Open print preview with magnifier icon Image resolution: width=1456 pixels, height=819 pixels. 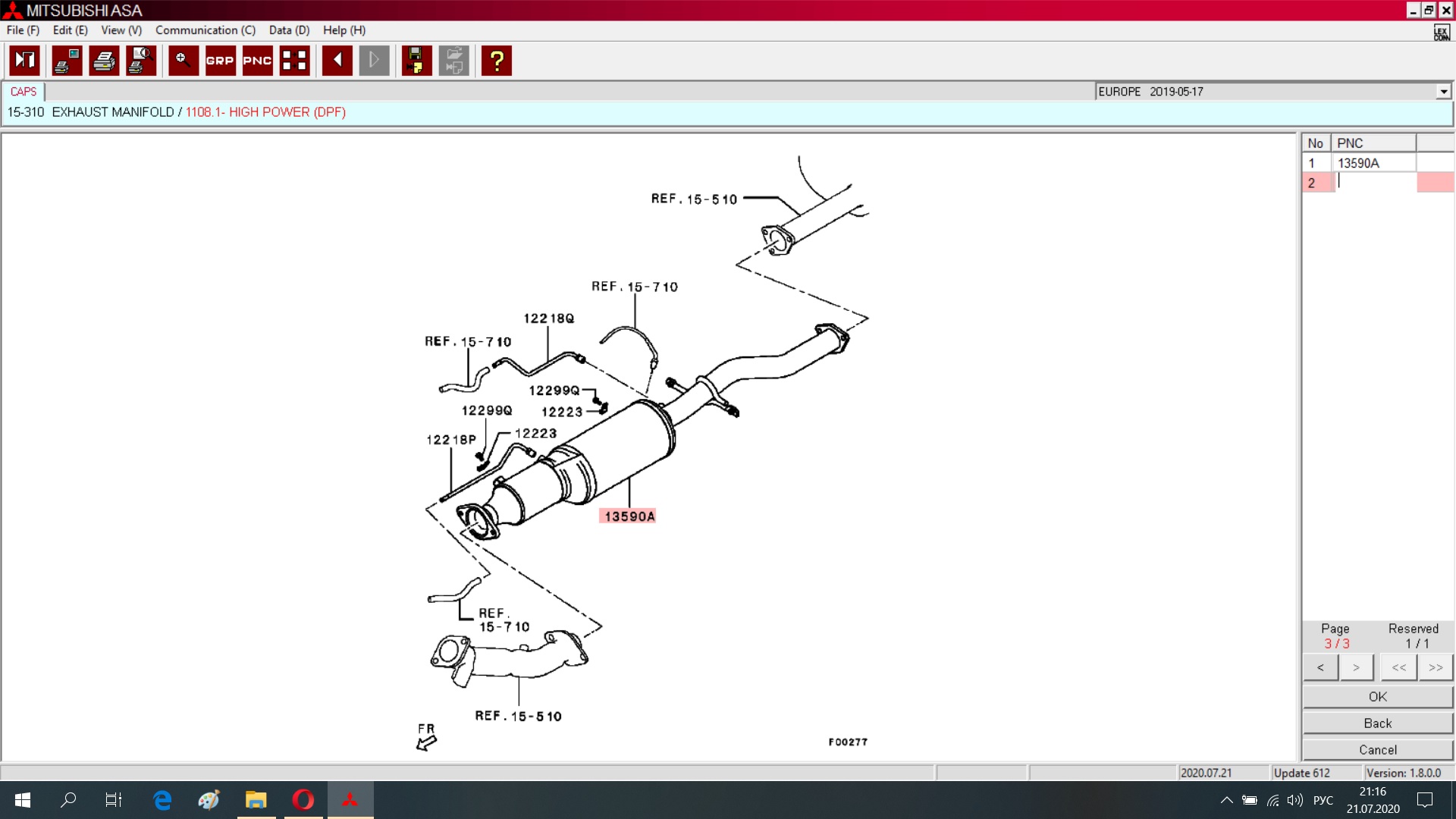(141, 61)
